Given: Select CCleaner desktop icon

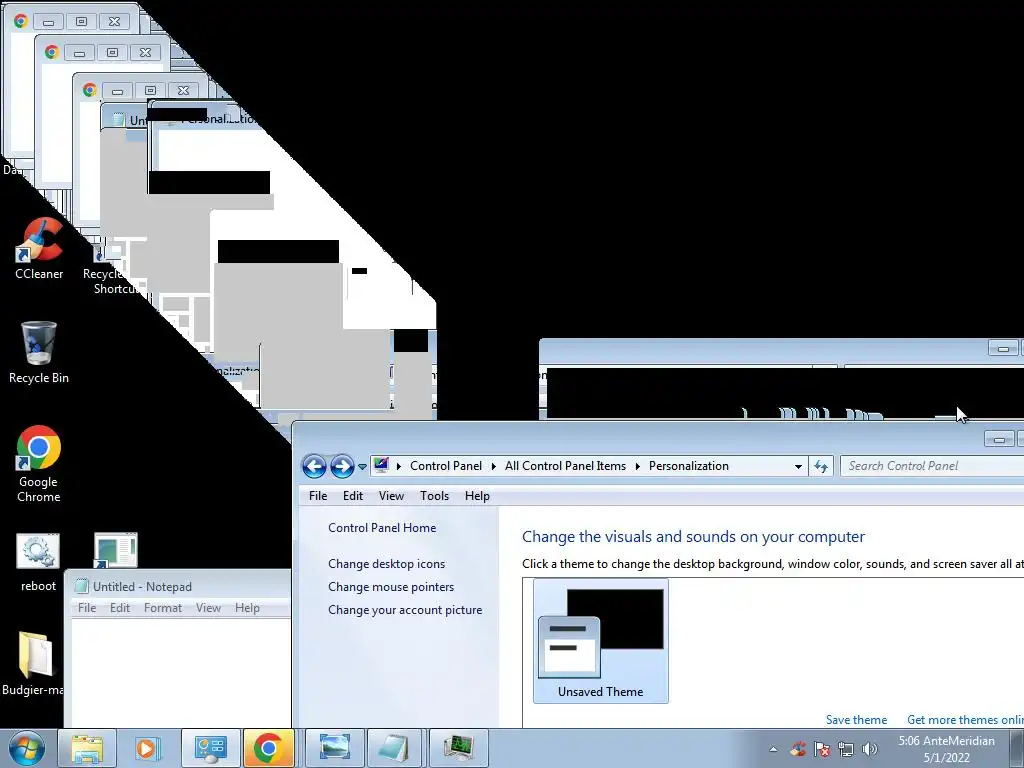Looking at the screenshot, I should pos(39,249).
